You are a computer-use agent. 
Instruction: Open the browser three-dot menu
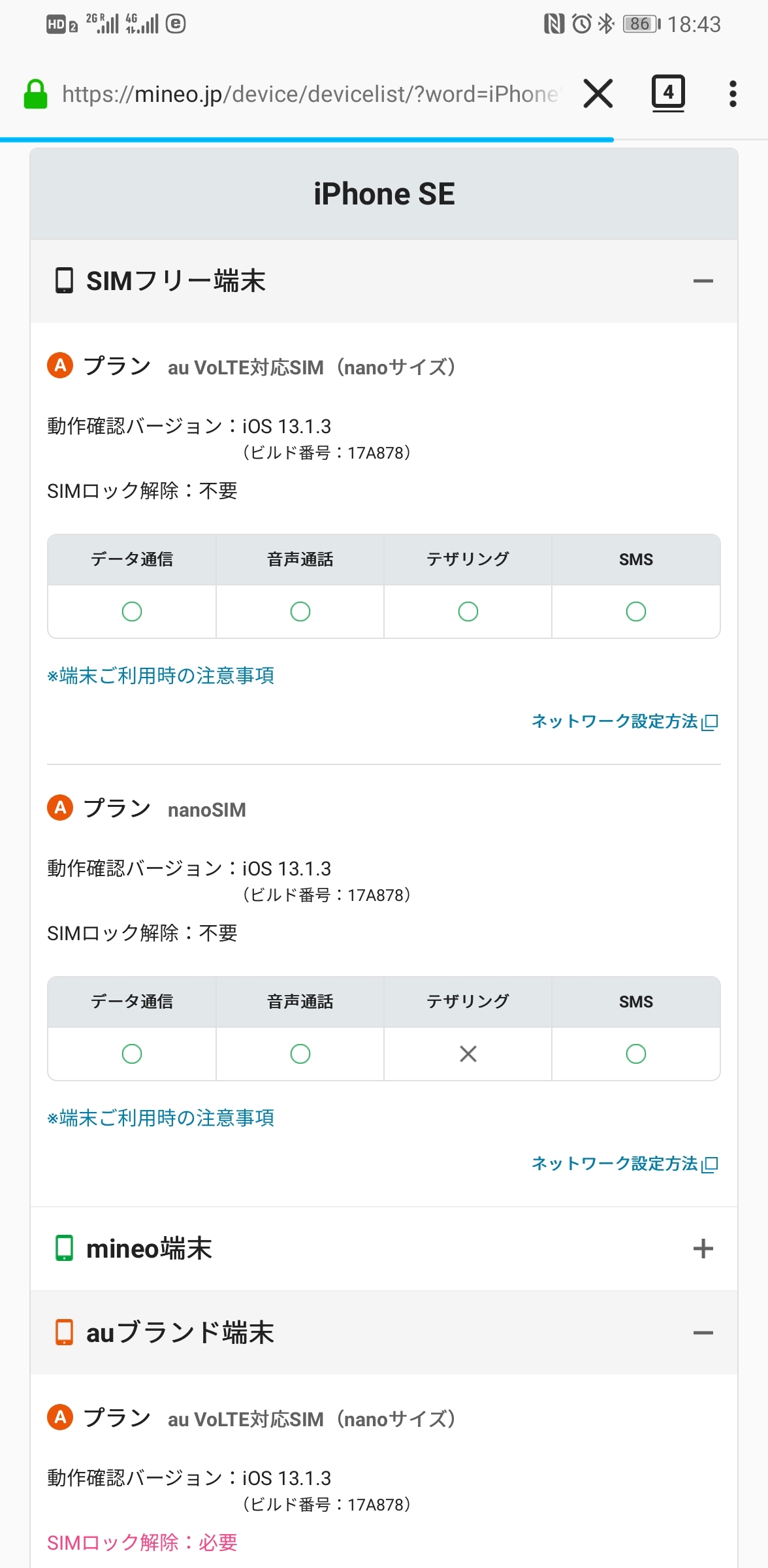tap(733, 93)
